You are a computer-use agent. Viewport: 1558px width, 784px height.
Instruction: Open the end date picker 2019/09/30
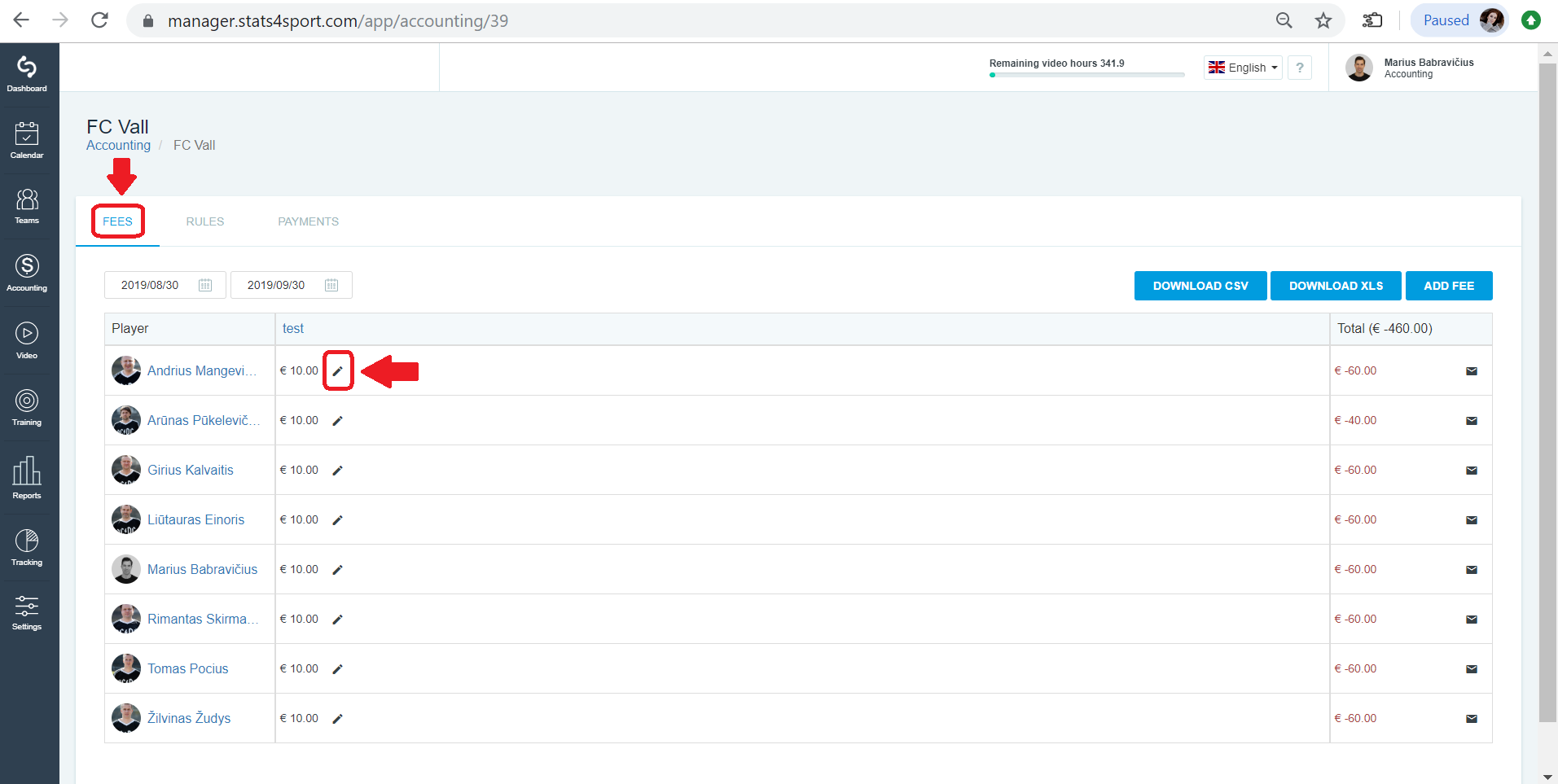(292, 285)
